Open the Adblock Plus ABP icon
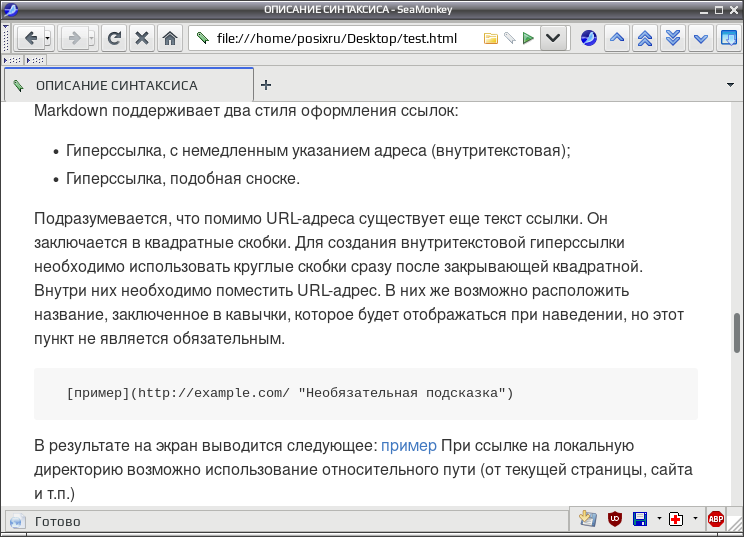Screen dimensions: 744x537 [x=716, y=519]
